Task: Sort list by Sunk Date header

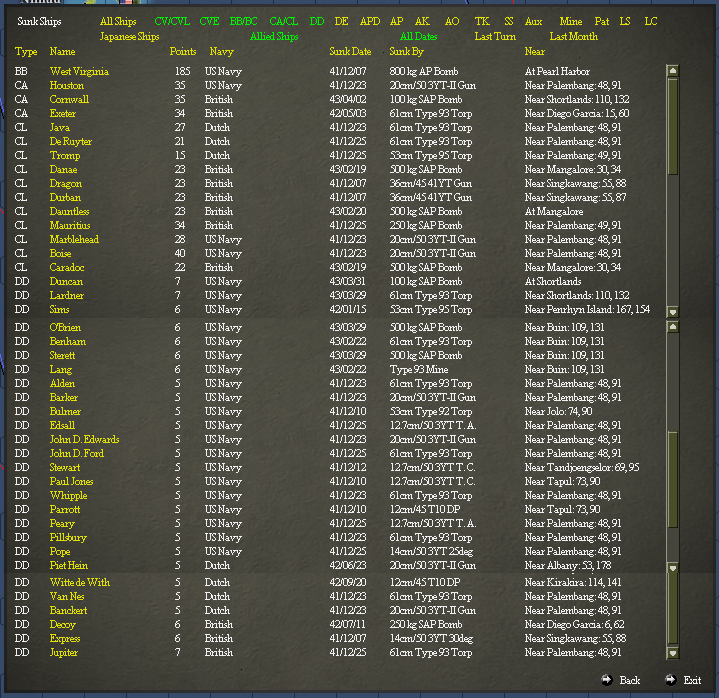Action: pyautogui.click(x=350, y=52)
